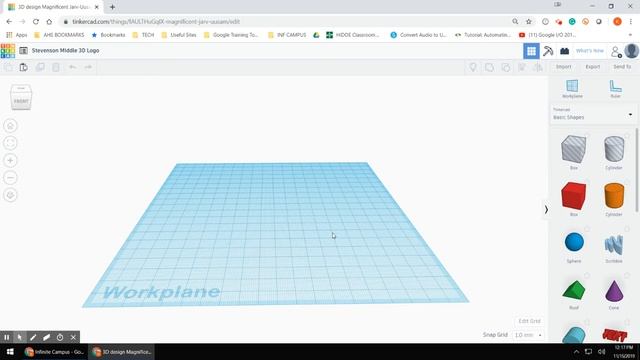This screenshot has height=360, width=640.
Task: Click the Copy toolbar icon
Action: (x=9, y=67)
